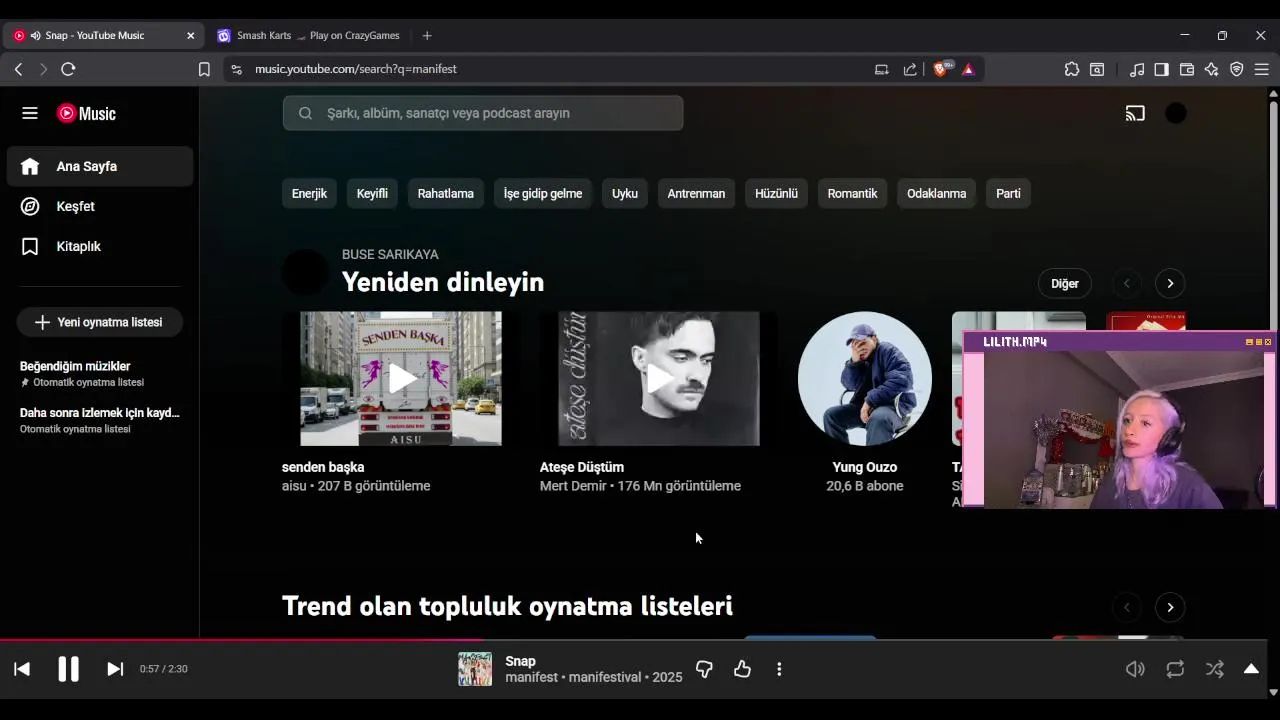Seek in the red song progress bar
Viewport: 1280px width, 720px height.
(633, 640)
